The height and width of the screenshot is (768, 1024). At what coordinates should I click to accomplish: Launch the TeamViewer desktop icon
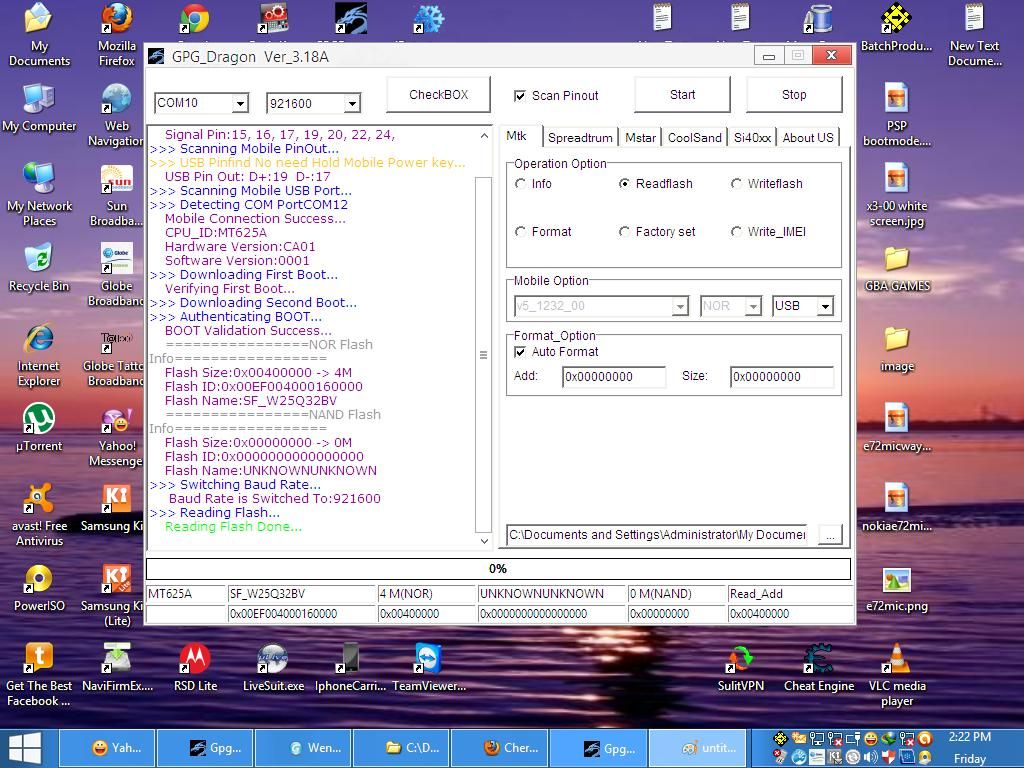[x=429, y=661]
